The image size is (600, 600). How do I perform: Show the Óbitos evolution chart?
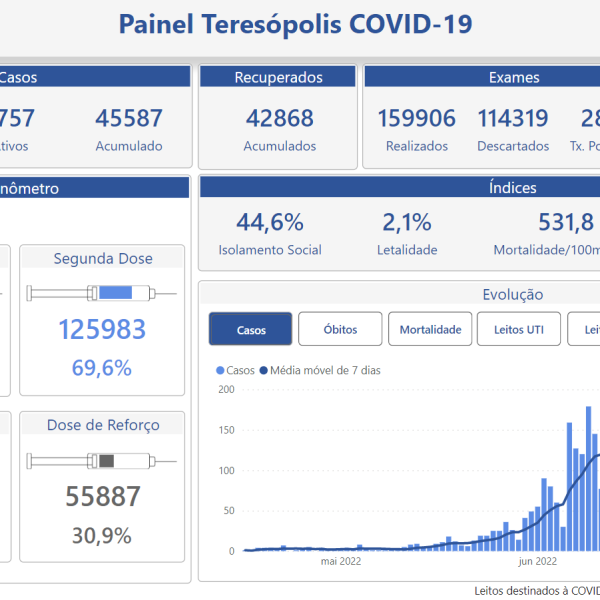[340, 329]
